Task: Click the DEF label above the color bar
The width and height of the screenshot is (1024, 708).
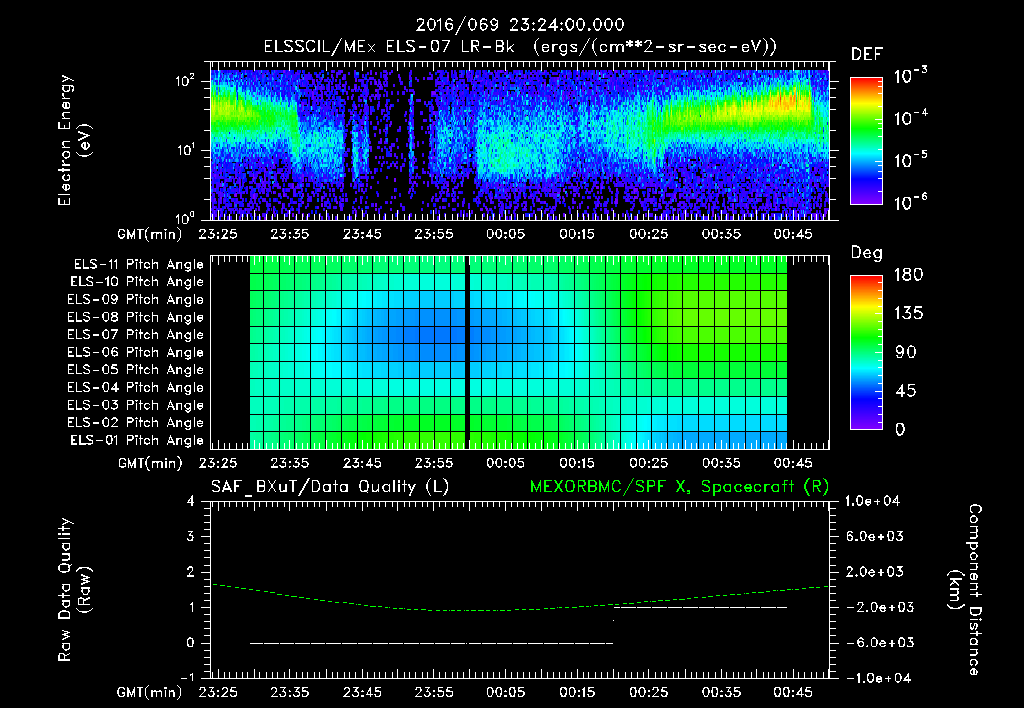Action: click(867, 54)
